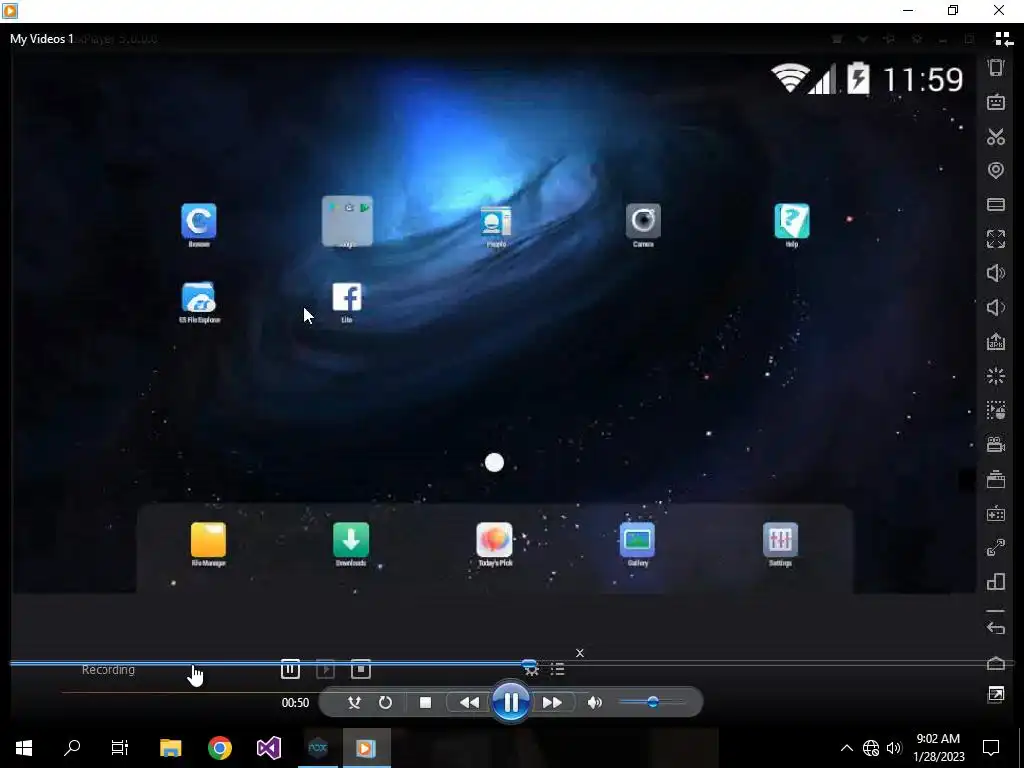Image resolution: width=1024 pixels, height=768 pixels.
Task: Click the gamepad controller icon in the sidebar
Action: 995,513
